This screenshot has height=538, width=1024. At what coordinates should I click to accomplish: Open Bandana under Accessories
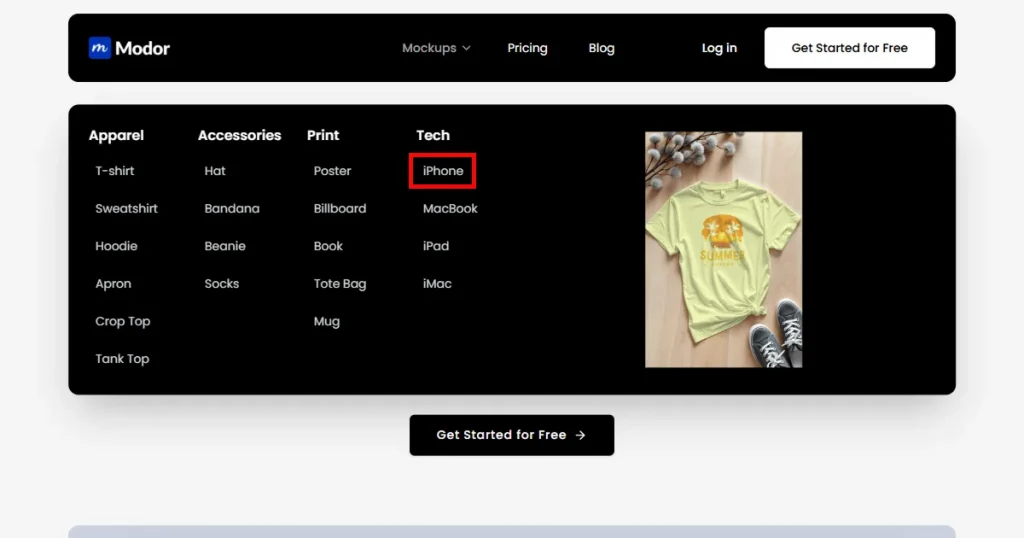tap(232, 209)
